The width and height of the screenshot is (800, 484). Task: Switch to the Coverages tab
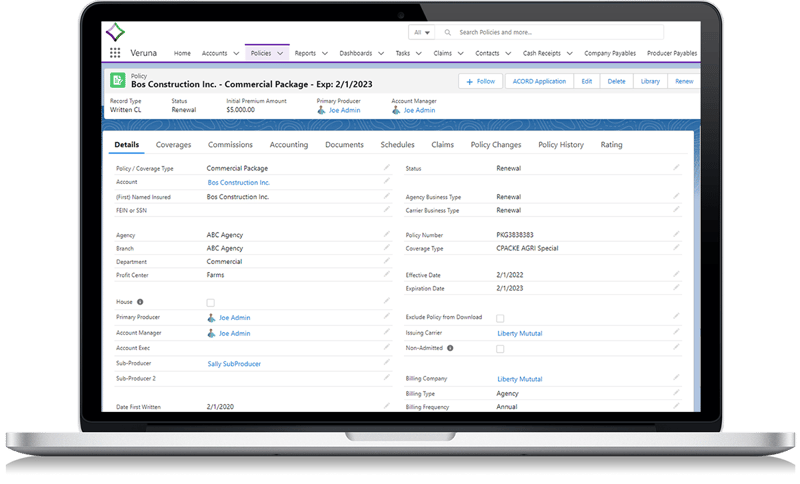click(x=173, y=145)
